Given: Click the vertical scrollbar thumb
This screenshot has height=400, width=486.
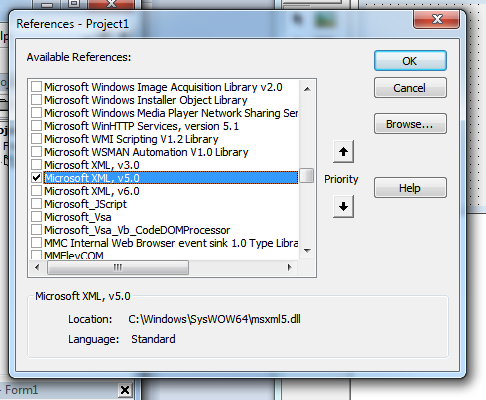Looking at the screenshot, I should point(307,176).
